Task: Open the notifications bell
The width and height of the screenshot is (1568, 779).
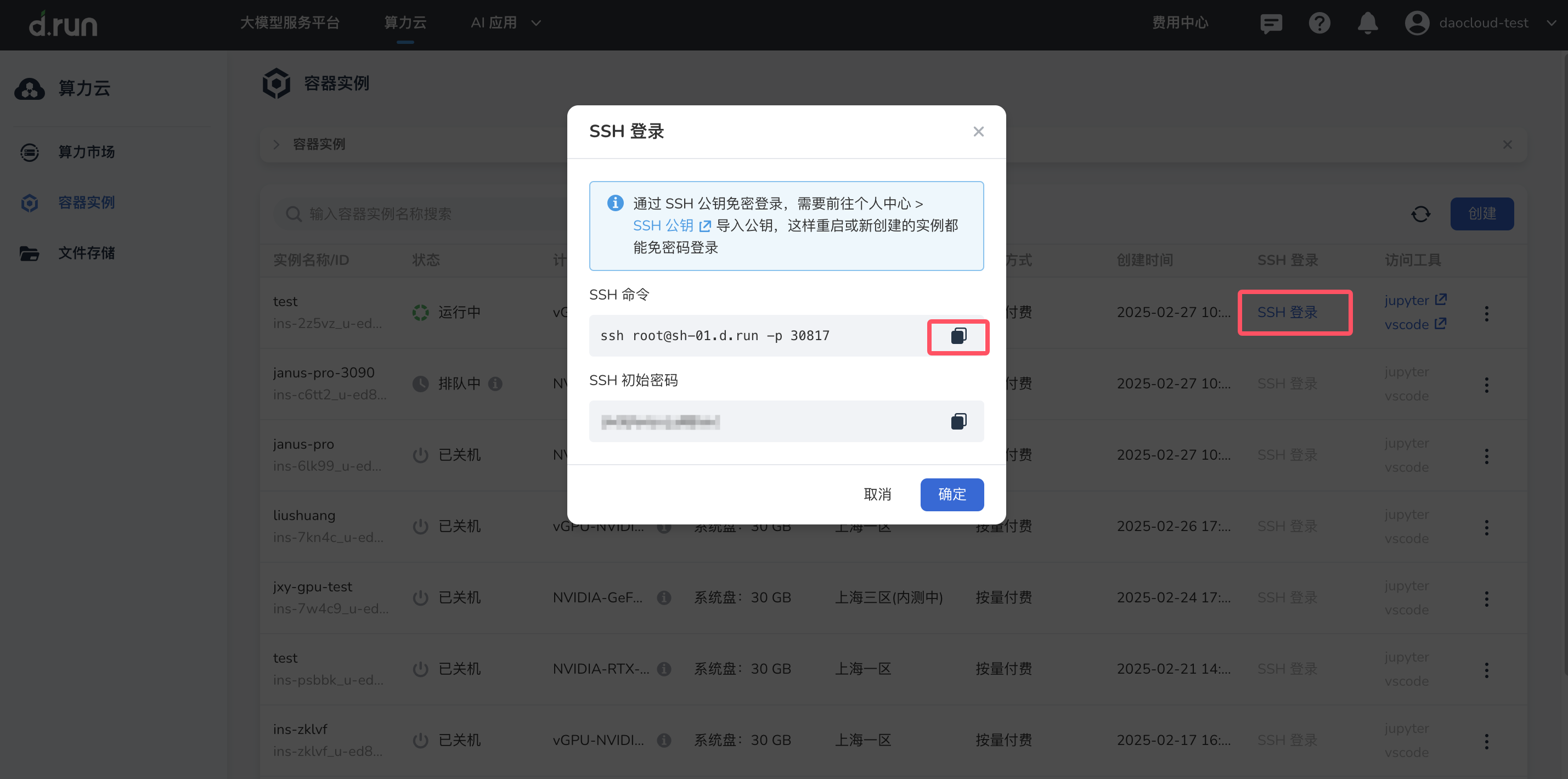Action: click(x=1367, y=23)
